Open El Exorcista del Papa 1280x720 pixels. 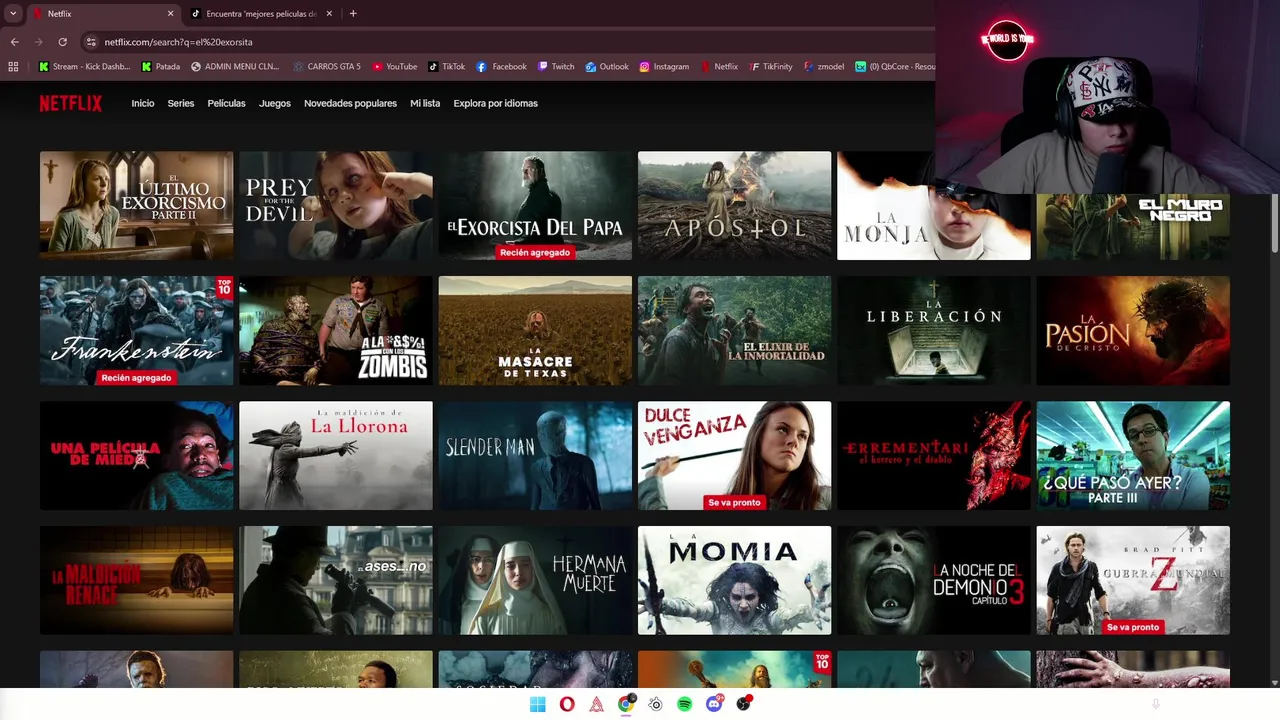coord(535,205)
